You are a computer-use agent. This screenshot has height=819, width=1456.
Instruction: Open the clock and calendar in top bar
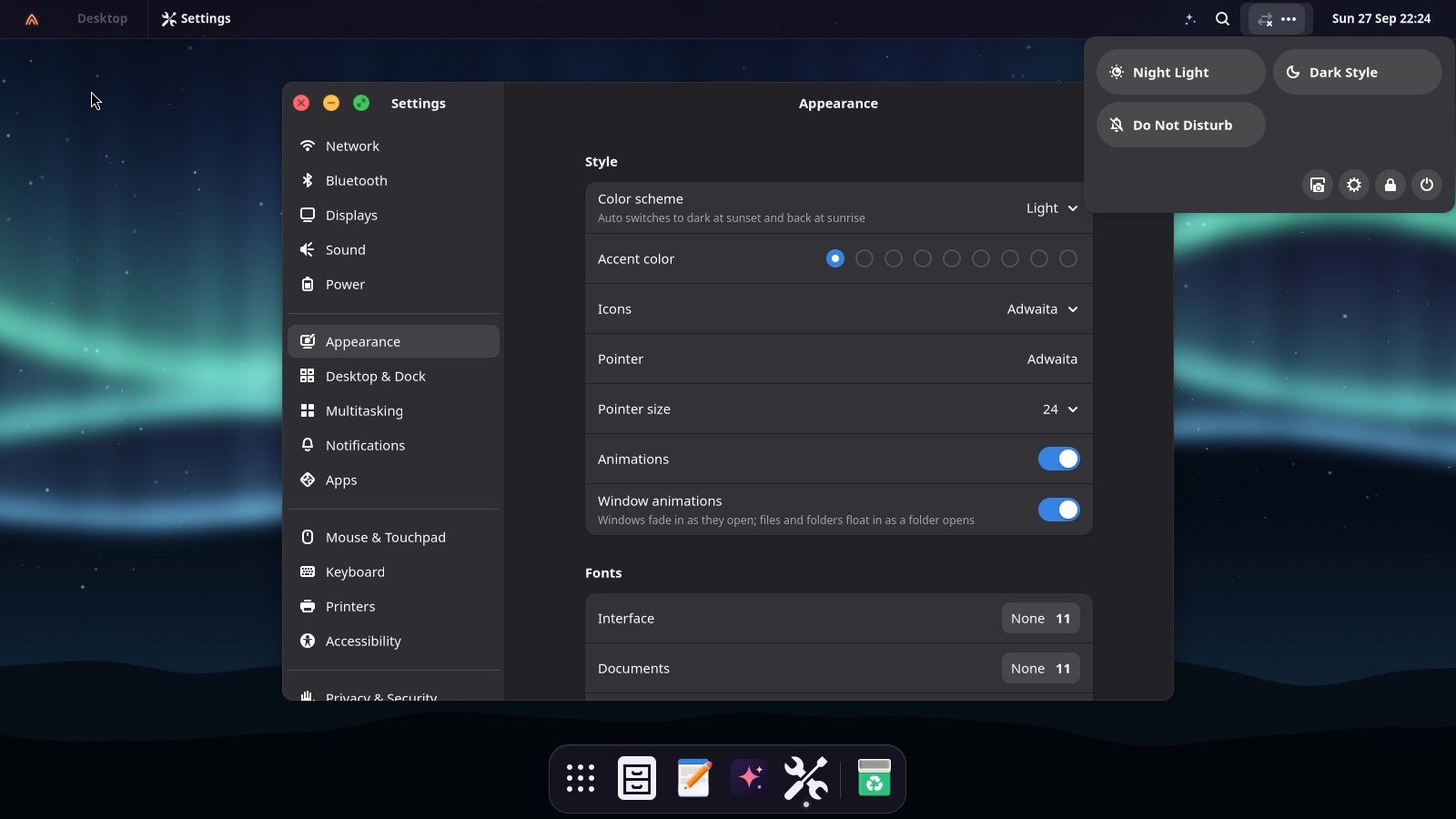click(1380, 18)
